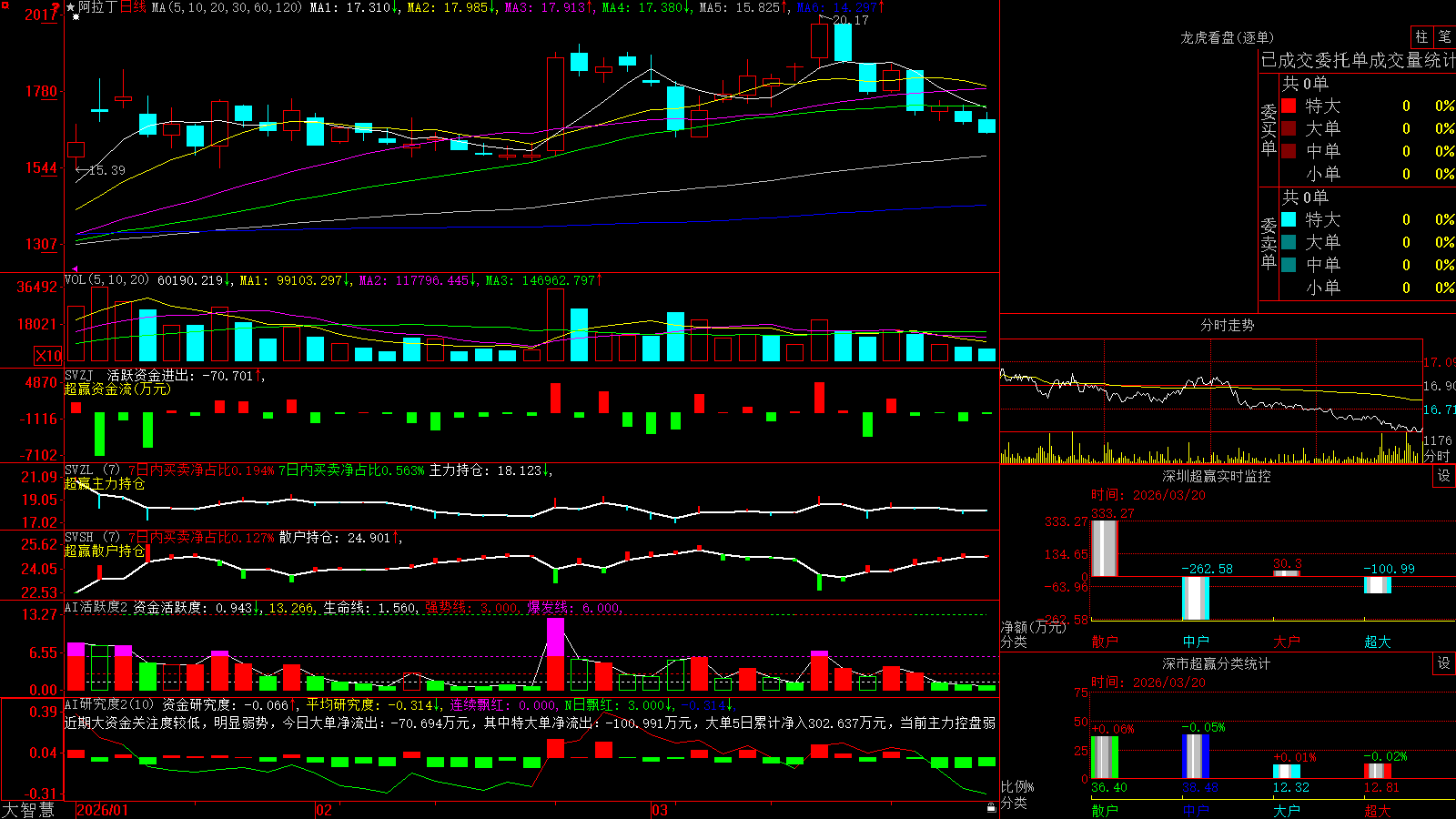Click the magenta triangle at the K-line chart's lower left
Screen dimensions: 1456x819
75,268
